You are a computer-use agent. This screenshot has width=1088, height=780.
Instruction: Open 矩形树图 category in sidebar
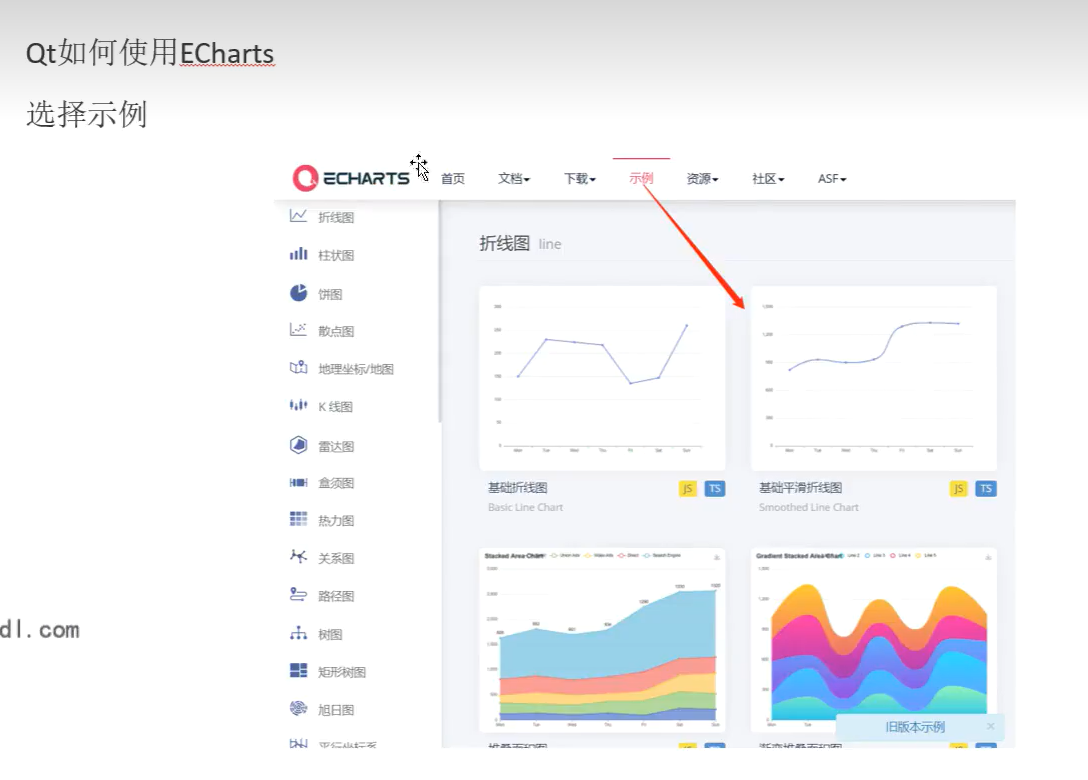[342, 672]
